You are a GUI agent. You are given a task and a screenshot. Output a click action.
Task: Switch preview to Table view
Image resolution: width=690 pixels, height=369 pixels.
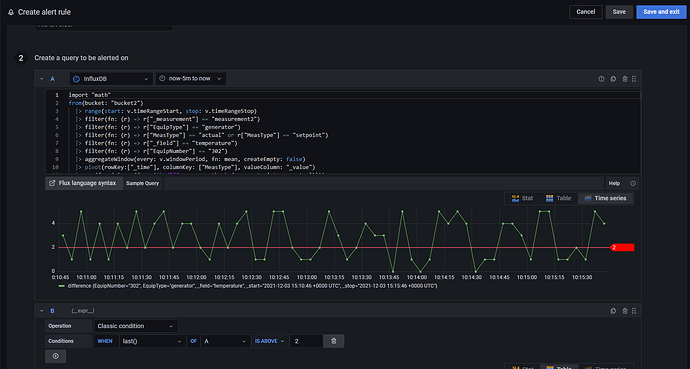pos(558,198)
